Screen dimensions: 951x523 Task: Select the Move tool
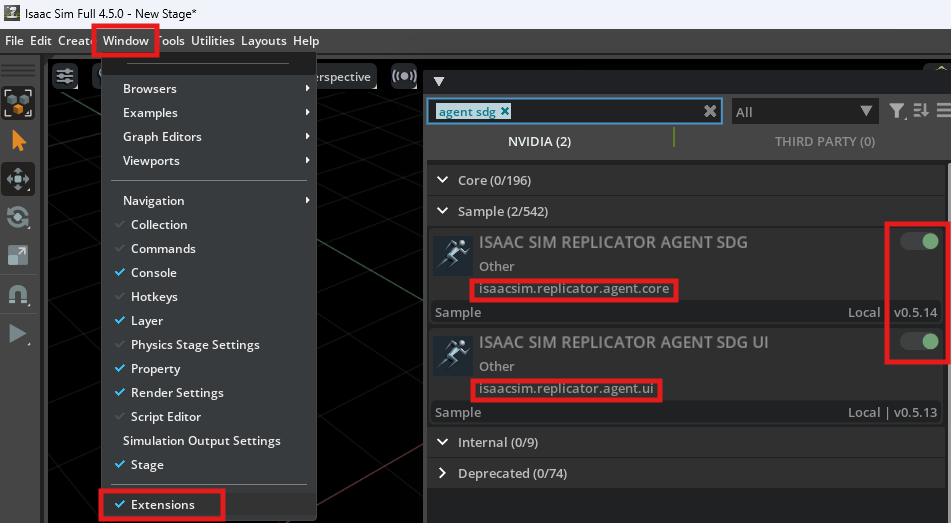(18, 179)
